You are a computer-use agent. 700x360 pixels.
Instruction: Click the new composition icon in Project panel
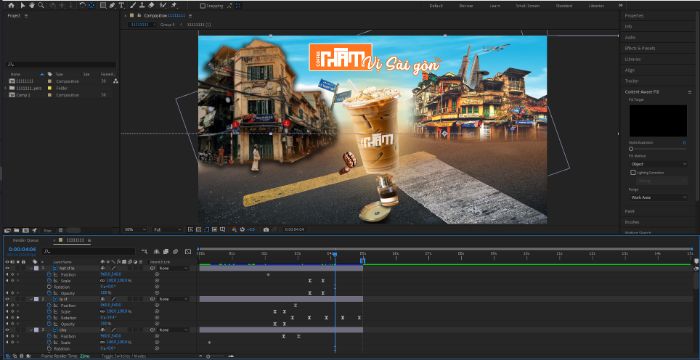pyautogui.click(x=25, y=230)
